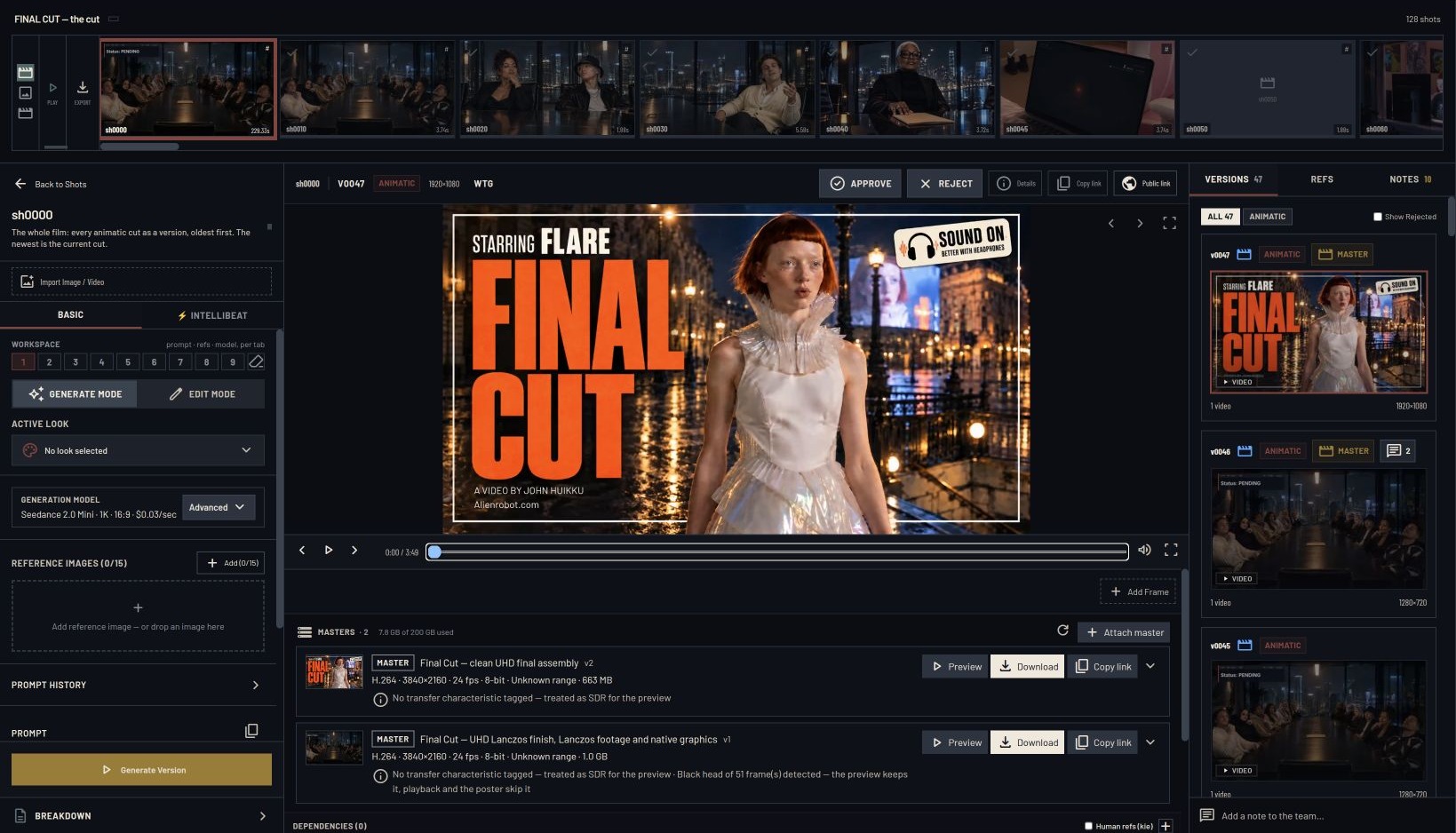Copy the prompt with the copy icon
This screenshot has height=833, width=1456.
coord(251,731)
